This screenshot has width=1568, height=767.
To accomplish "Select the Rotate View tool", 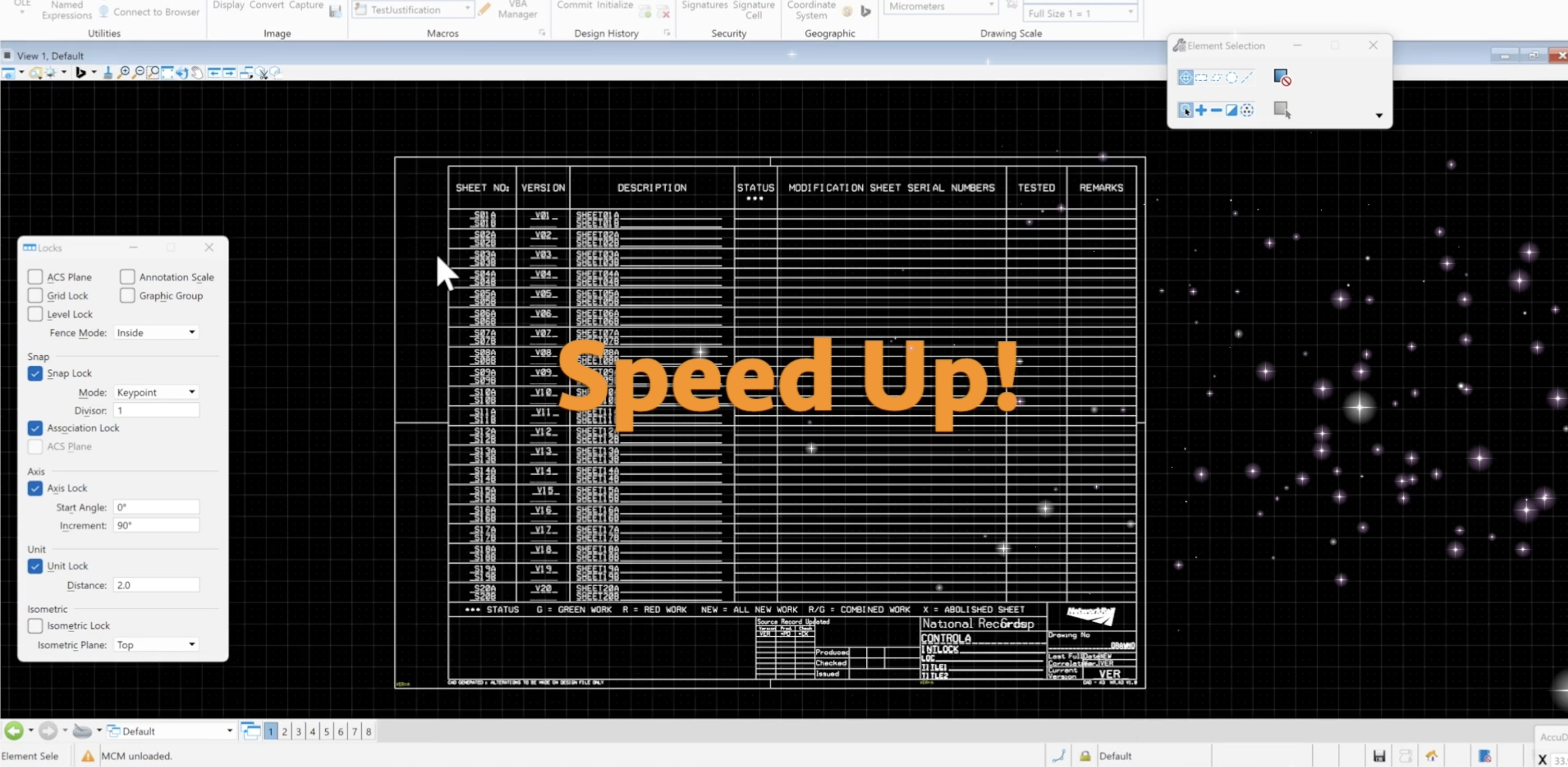I will pyautogui.click(x=181, y=72).
